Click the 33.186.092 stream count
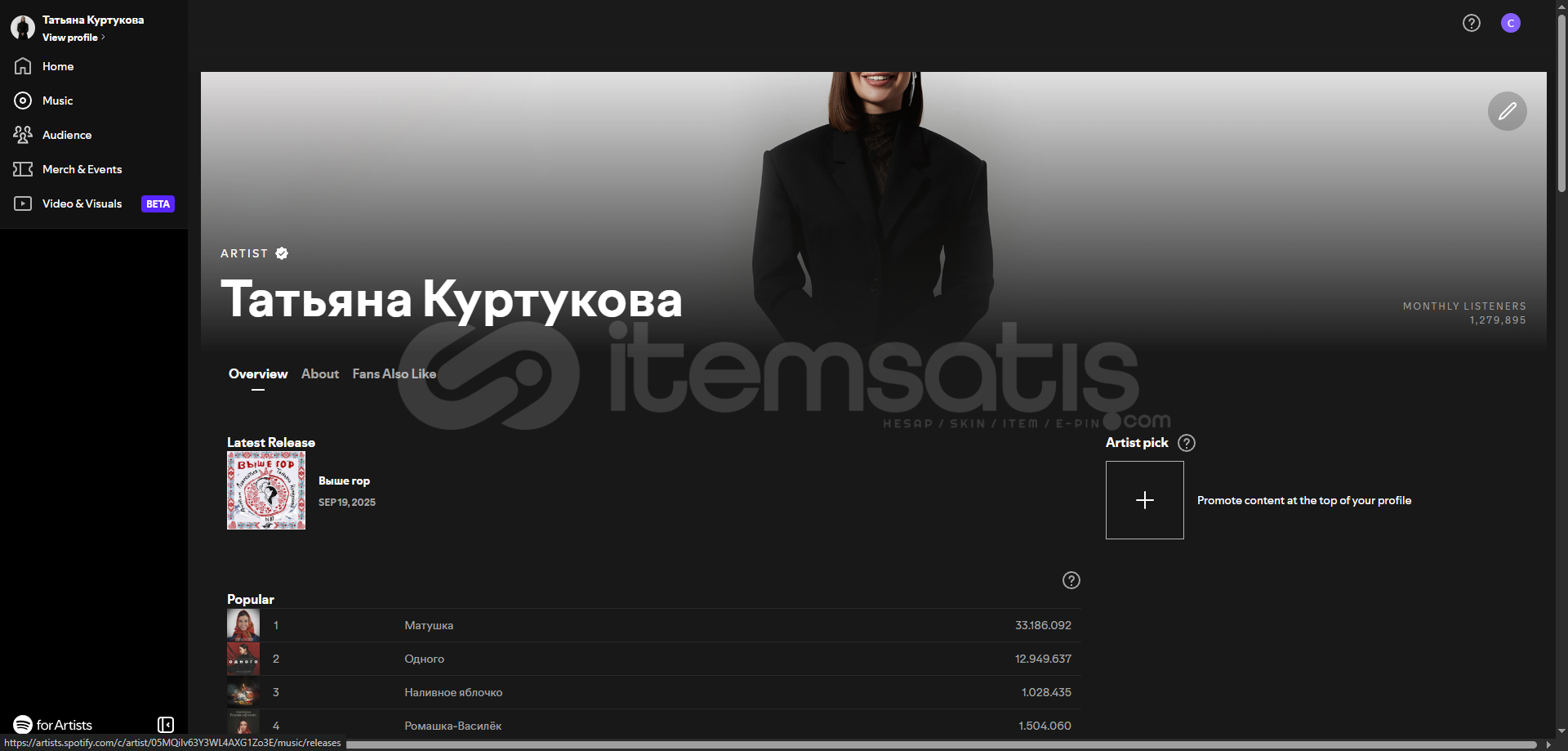Screen dimensions: 1568x751 (x=1043, y=625)
